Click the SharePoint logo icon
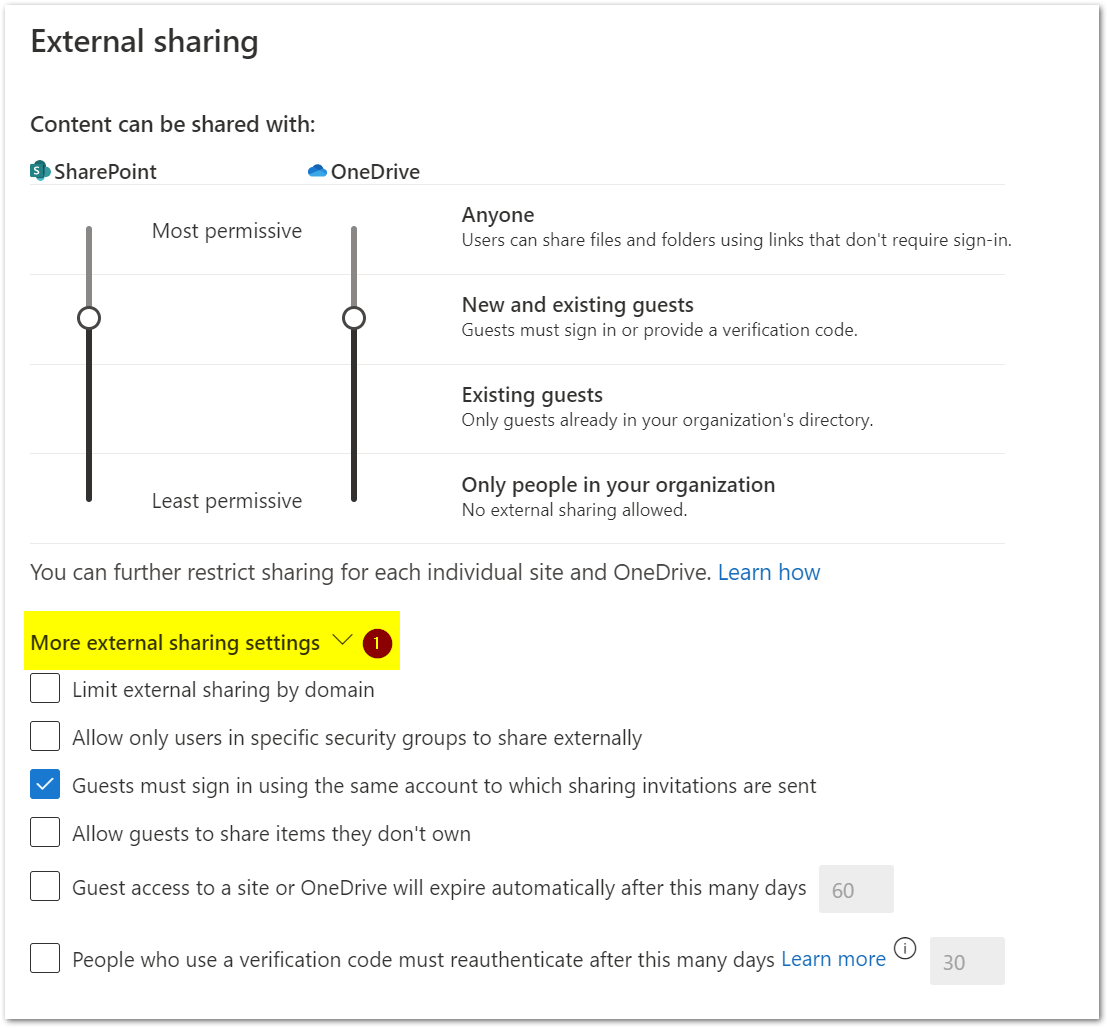 40,171
